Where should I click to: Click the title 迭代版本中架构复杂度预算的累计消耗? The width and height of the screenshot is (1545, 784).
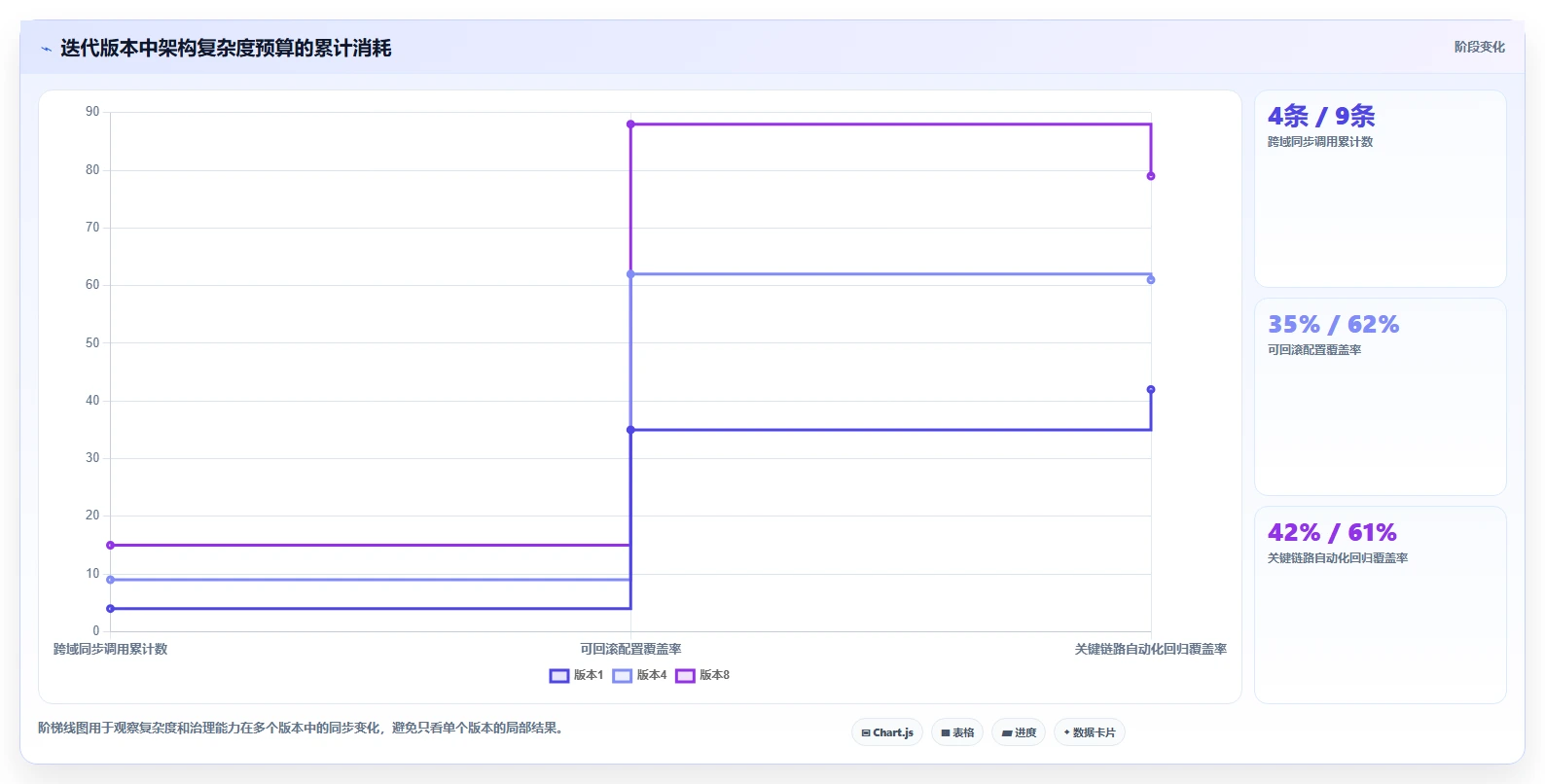click(x=226, y=48)
